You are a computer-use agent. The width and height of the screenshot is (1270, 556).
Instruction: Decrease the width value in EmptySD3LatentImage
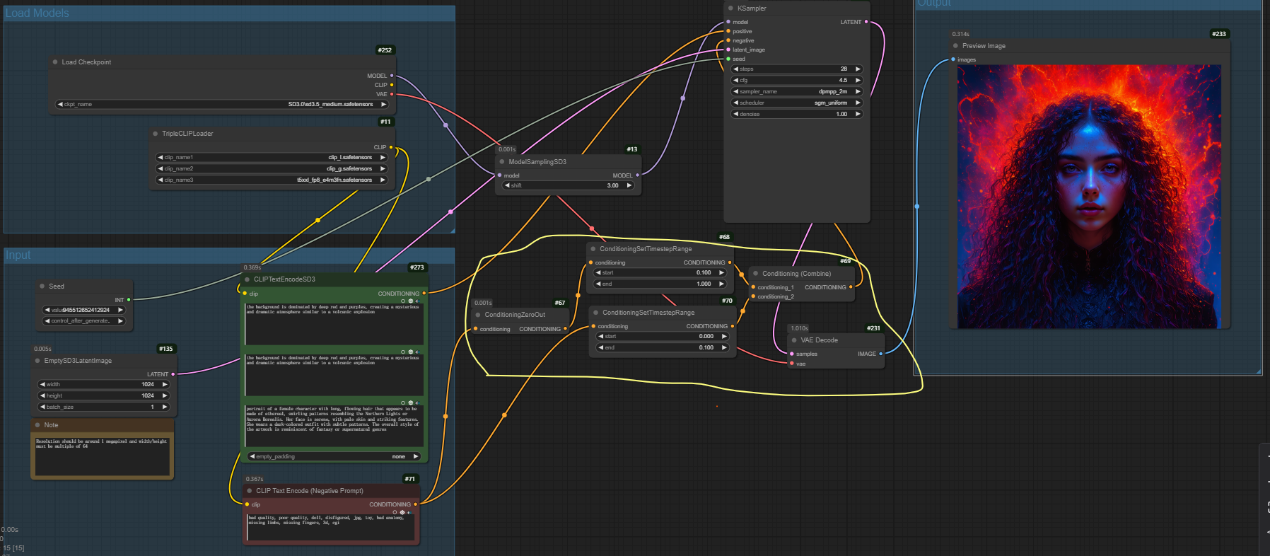(43, 383)
